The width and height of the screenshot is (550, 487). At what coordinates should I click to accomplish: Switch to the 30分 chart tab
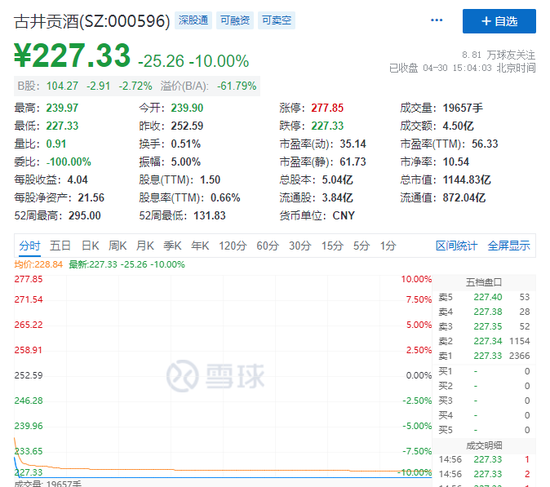coord(300,246)
